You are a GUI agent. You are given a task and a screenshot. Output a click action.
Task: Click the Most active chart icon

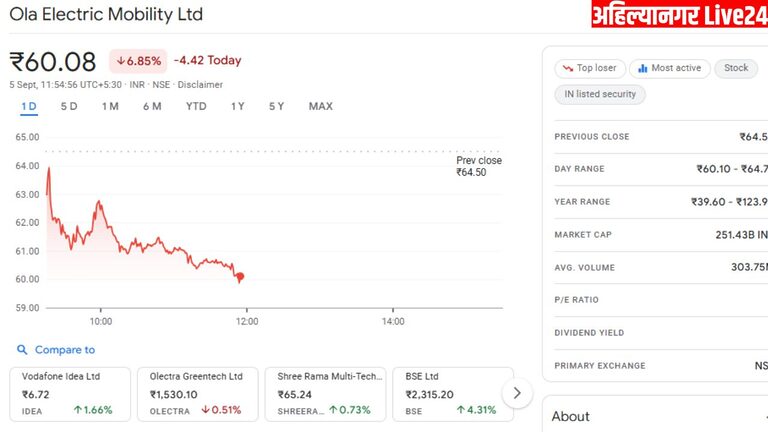click(x=641, y=68)
